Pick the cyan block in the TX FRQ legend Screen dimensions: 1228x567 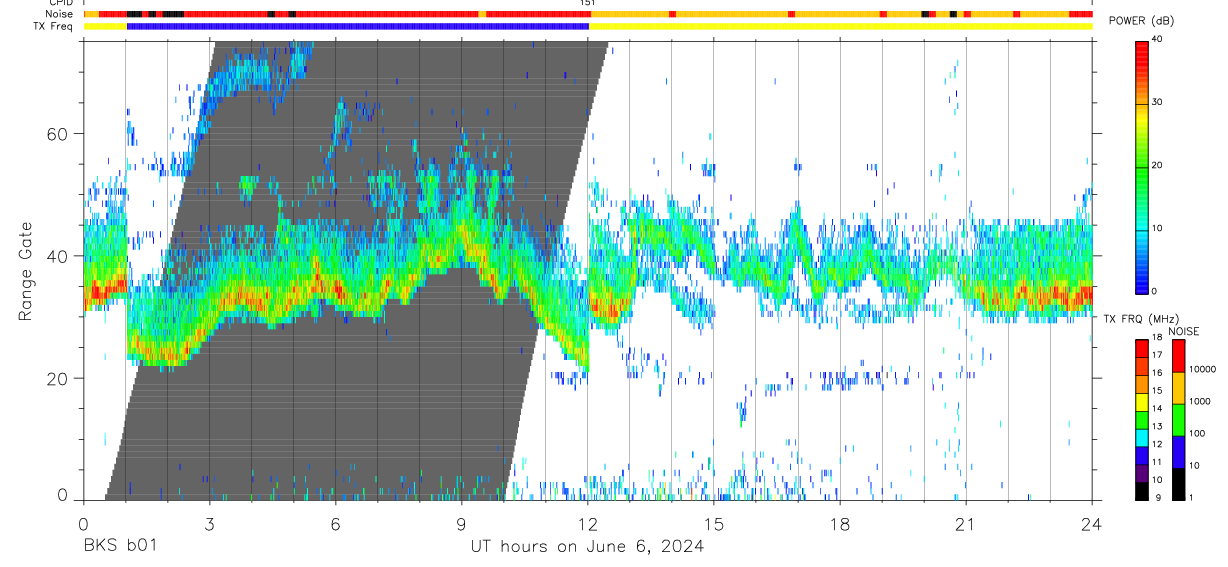click(x=1141, y=437)
